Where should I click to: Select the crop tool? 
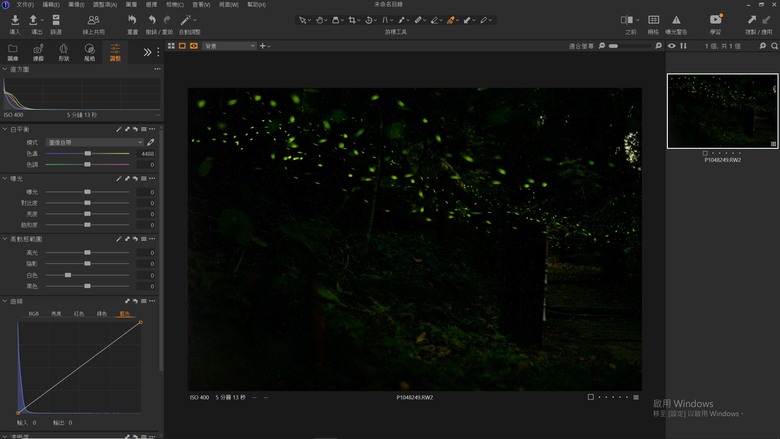pyautogui.click(x=352, y=20)
